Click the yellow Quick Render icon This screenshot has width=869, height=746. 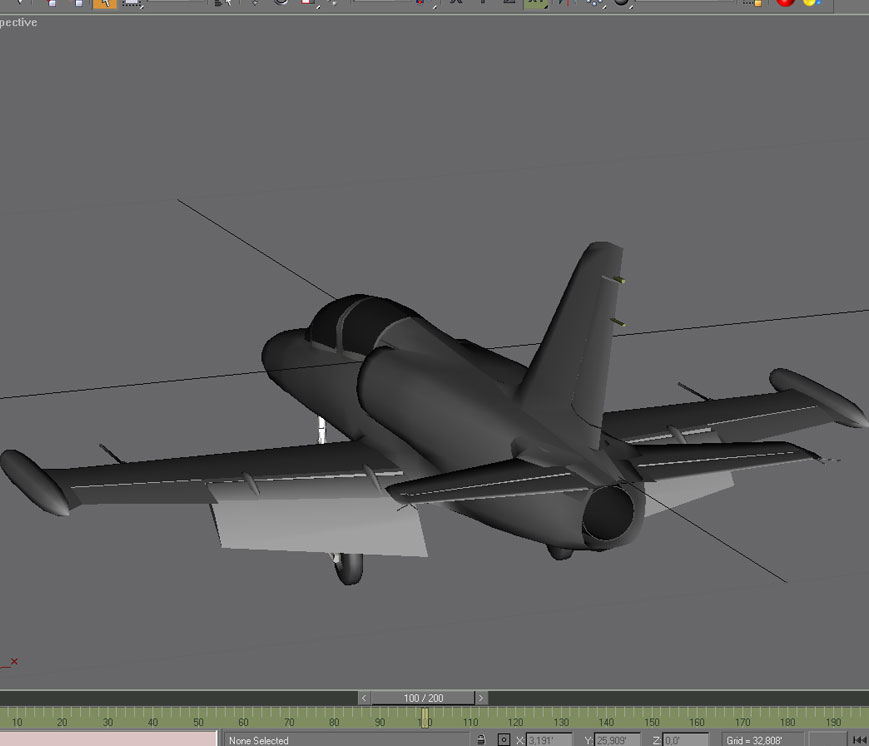point(811,3)
